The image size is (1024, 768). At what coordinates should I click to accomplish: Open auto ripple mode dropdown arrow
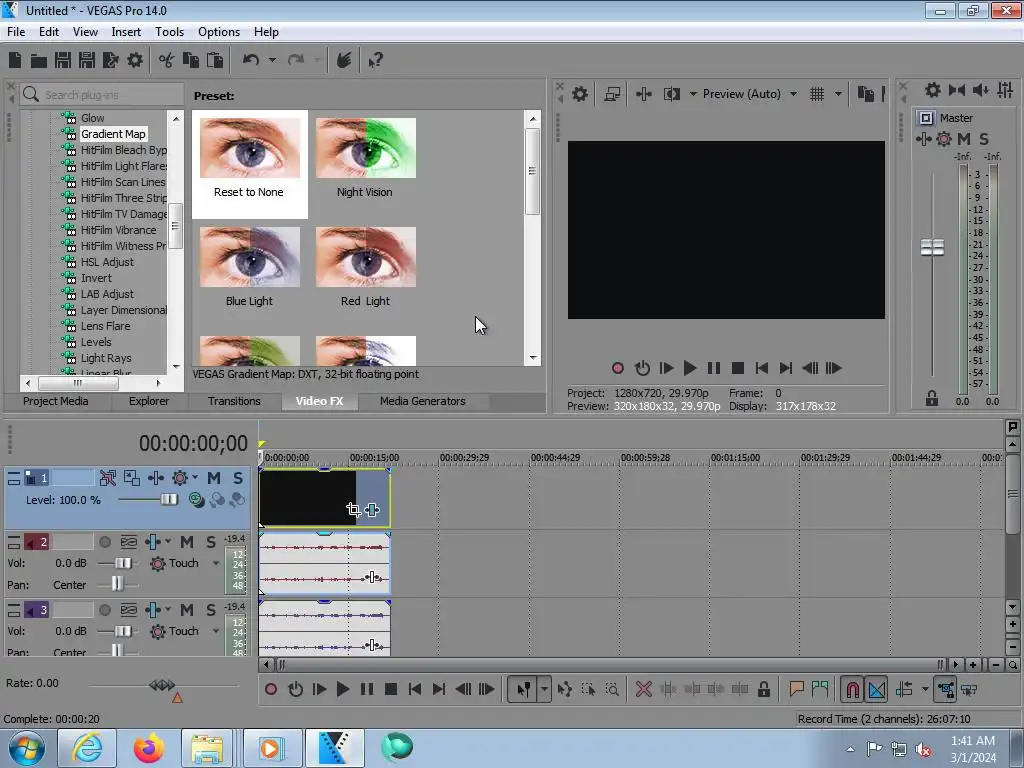[x=925, y=689]
